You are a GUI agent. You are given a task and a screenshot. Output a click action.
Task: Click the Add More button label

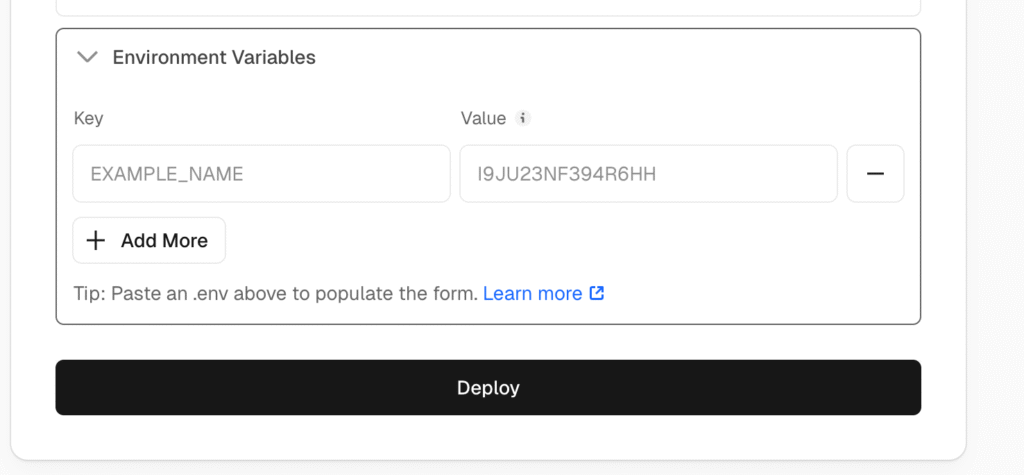[x=164, y=240]
